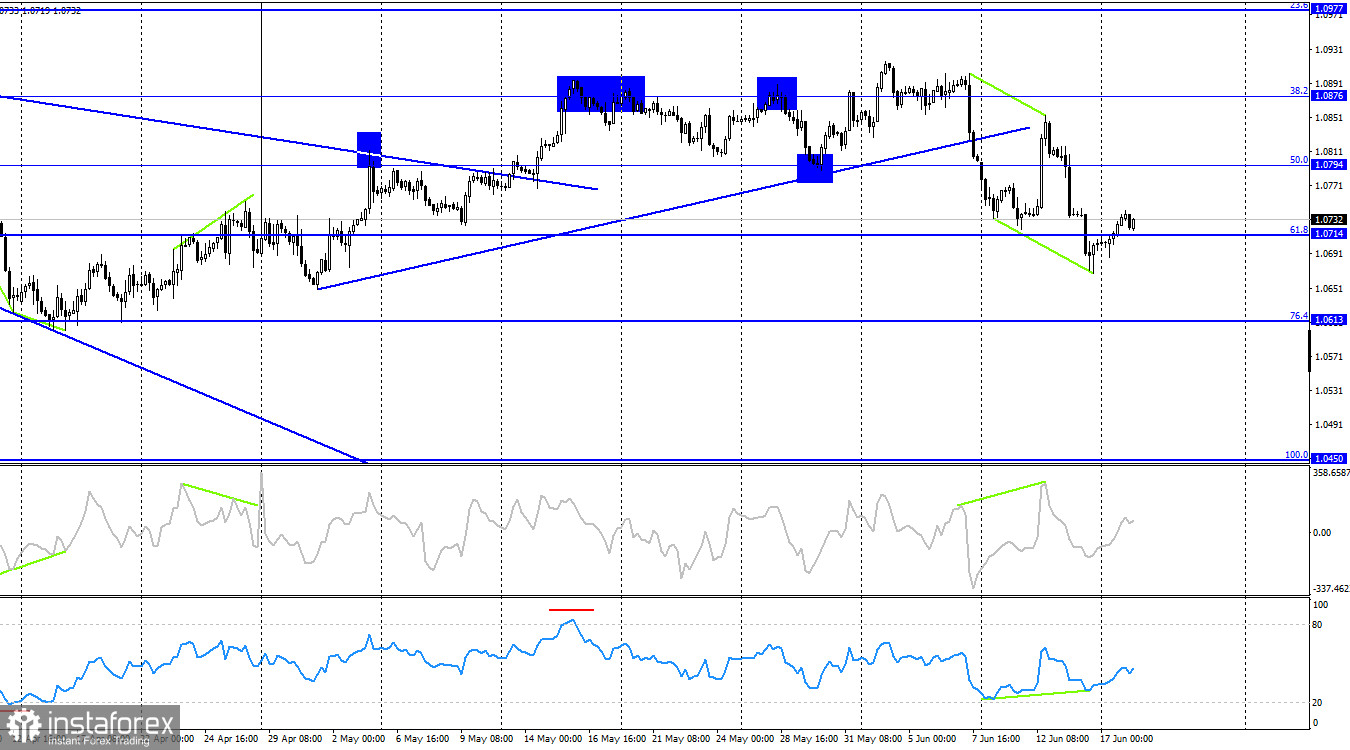Click the 50.0 Fibonacci level label
This screenshot has height=750, width=1350.
pyautogui.click(x=1298, y=159)
